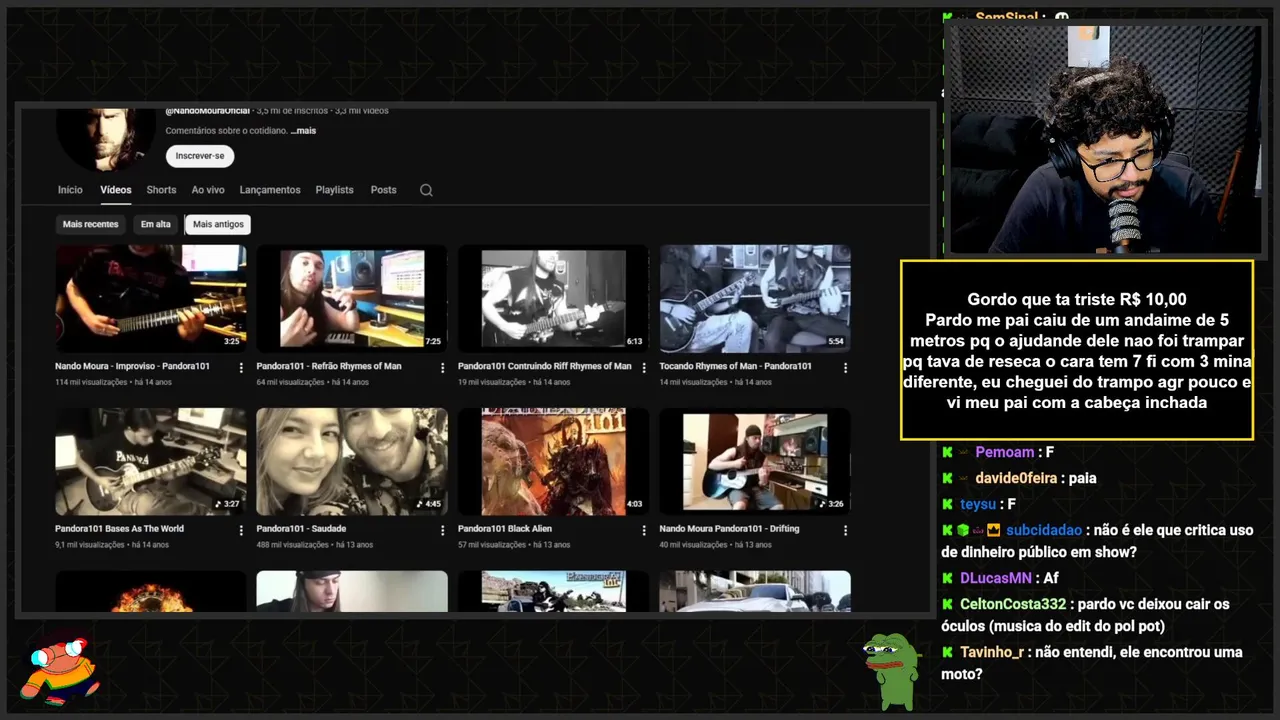Play the Bases As The World thumbnail
This screenshot has width=1280, height=720.
151,461
